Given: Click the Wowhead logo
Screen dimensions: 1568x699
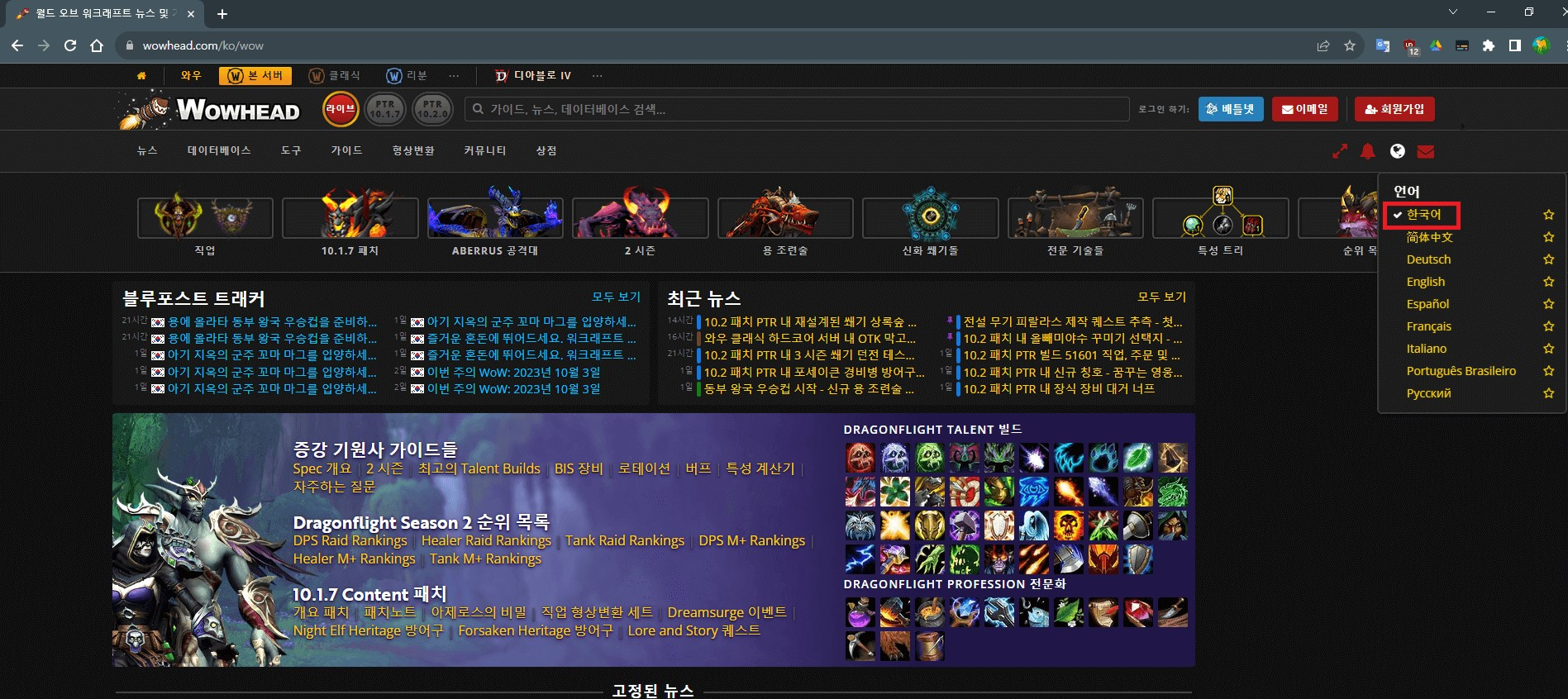Looking at the screenshot, I should click(209, 109).
